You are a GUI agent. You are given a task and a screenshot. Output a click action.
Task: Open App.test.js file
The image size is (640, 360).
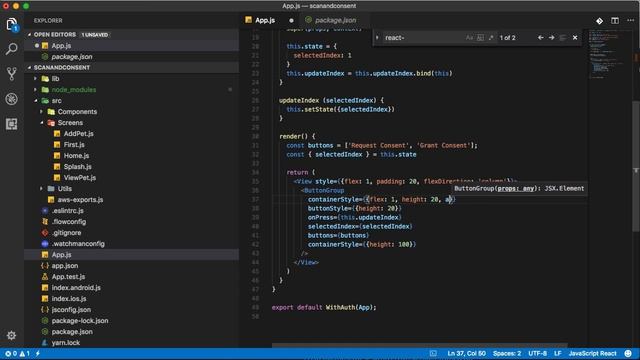click(x=68, y=277)
